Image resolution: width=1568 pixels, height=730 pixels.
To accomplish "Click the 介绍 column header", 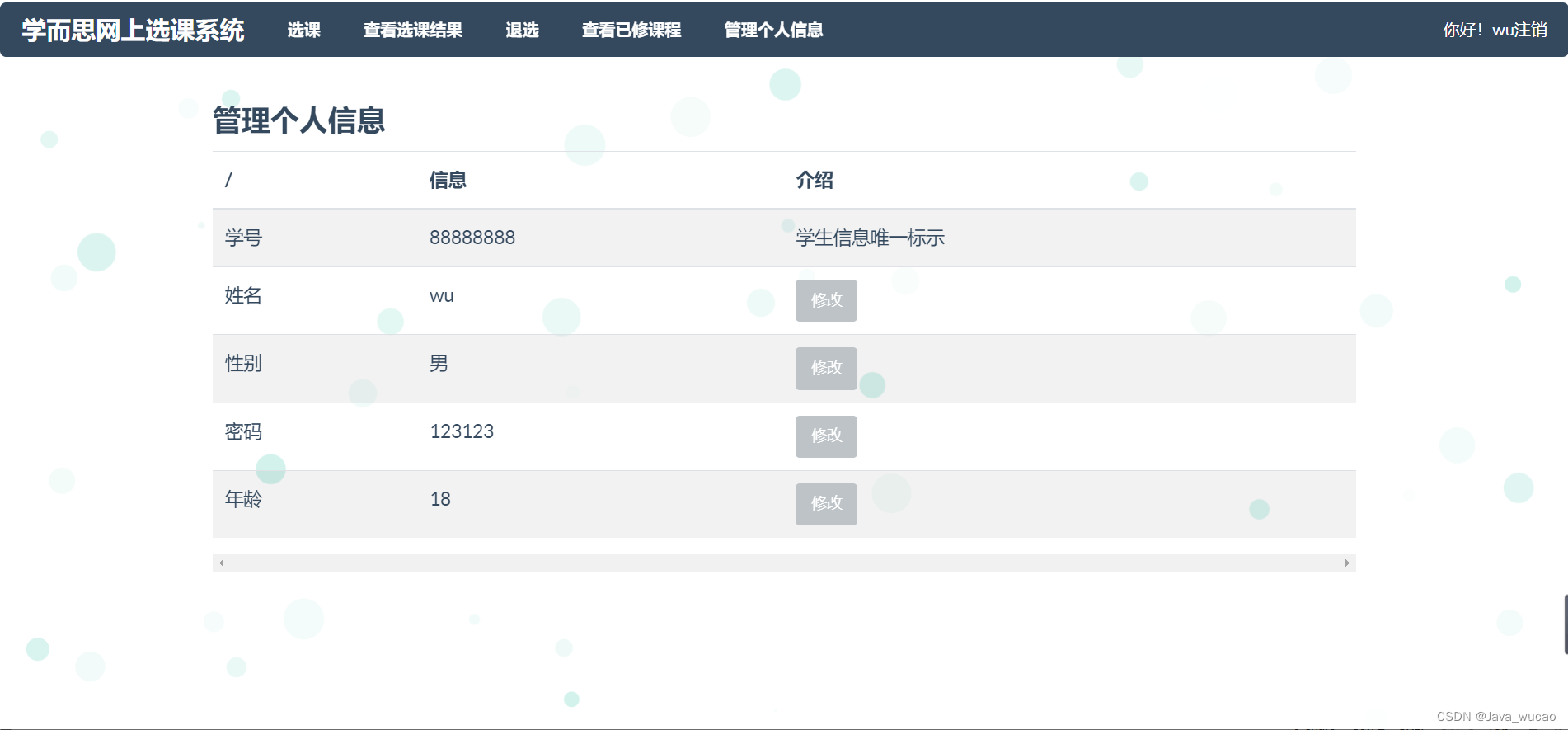I will point(815,180).
